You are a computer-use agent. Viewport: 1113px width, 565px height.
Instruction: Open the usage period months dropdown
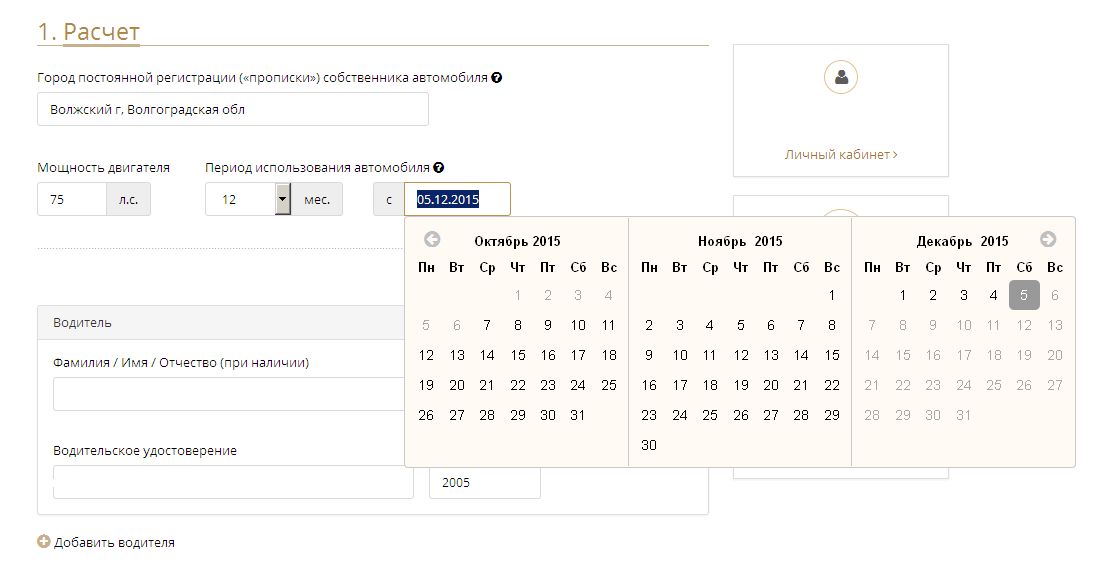[x=283, y=199]
